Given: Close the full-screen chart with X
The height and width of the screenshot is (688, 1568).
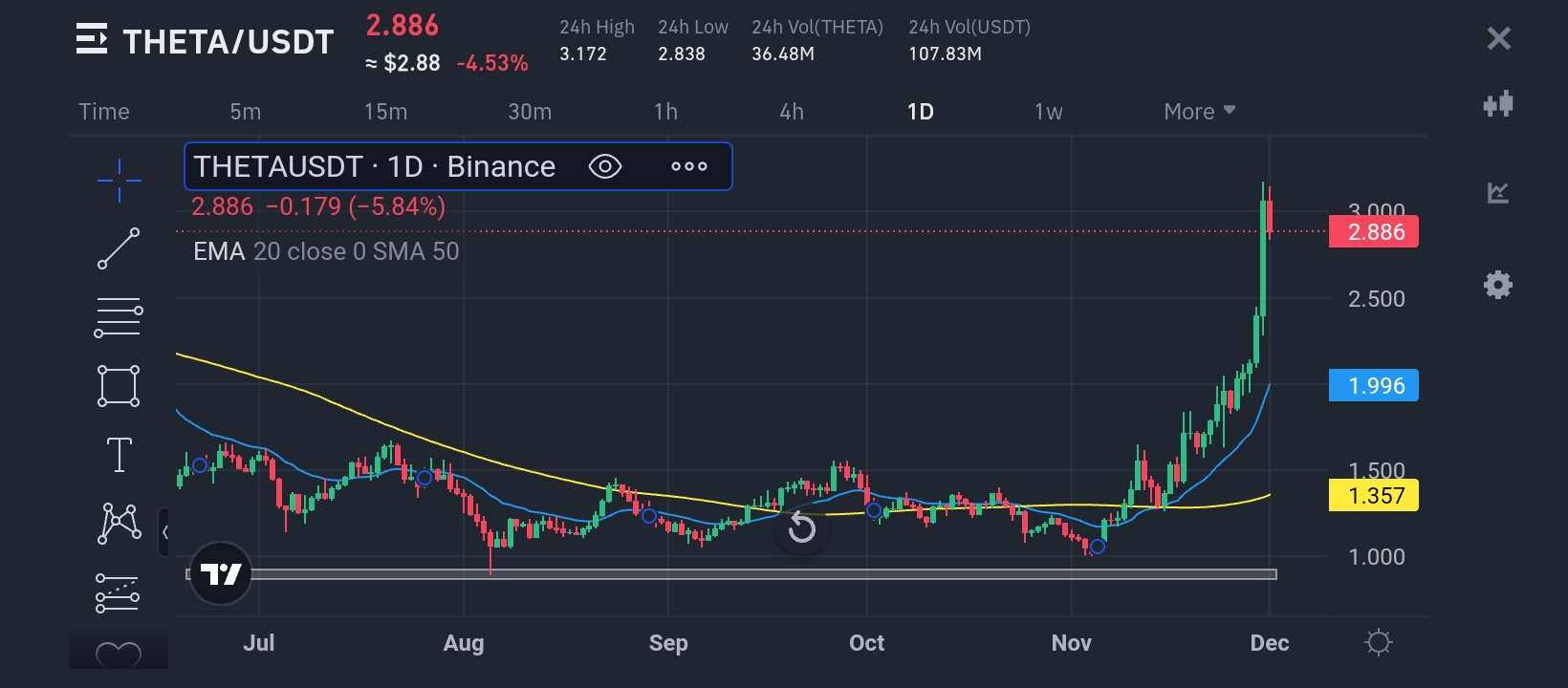Looking at the screenshot, I should click(1498, 38).
